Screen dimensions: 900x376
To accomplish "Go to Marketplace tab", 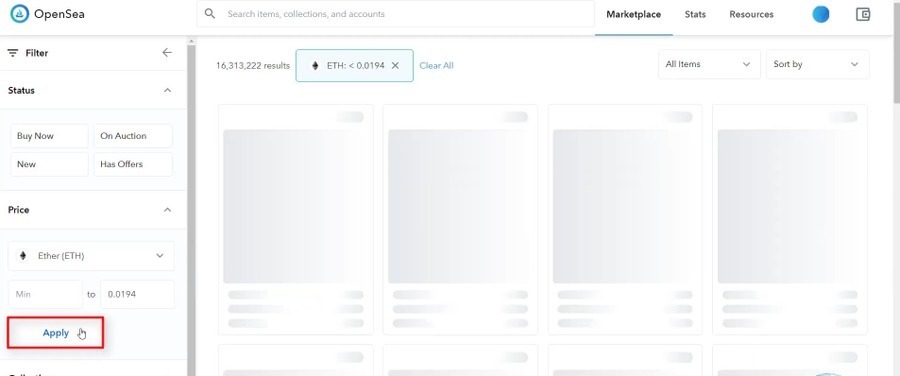I will tap(634, 14).
